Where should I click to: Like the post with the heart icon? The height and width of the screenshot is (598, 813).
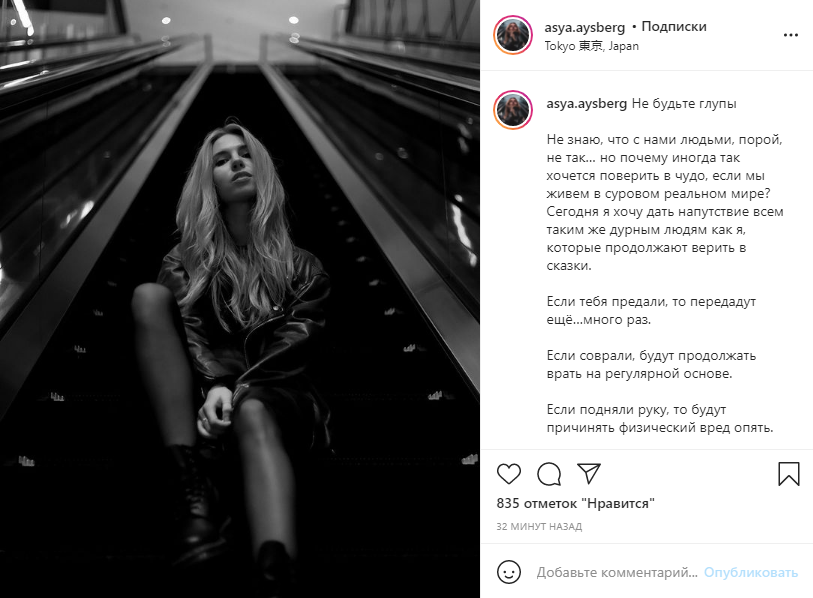(509, 474)
